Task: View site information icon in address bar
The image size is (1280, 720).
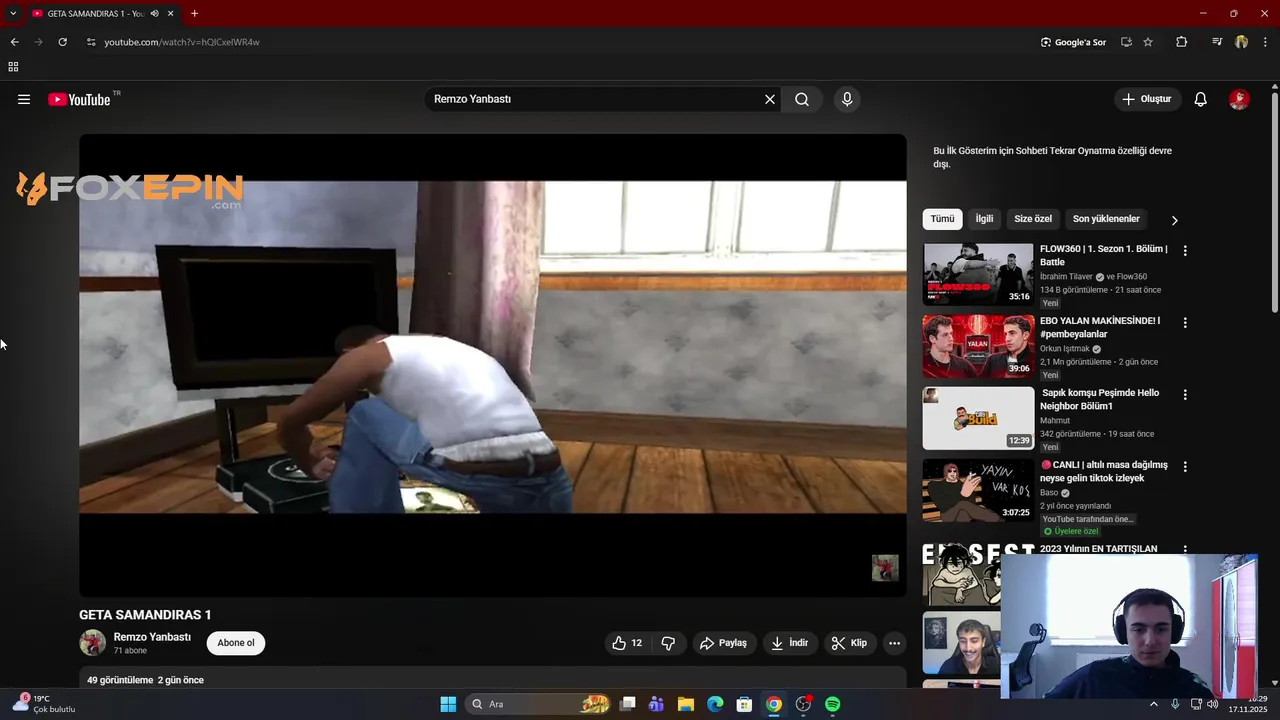Action: 91,42
